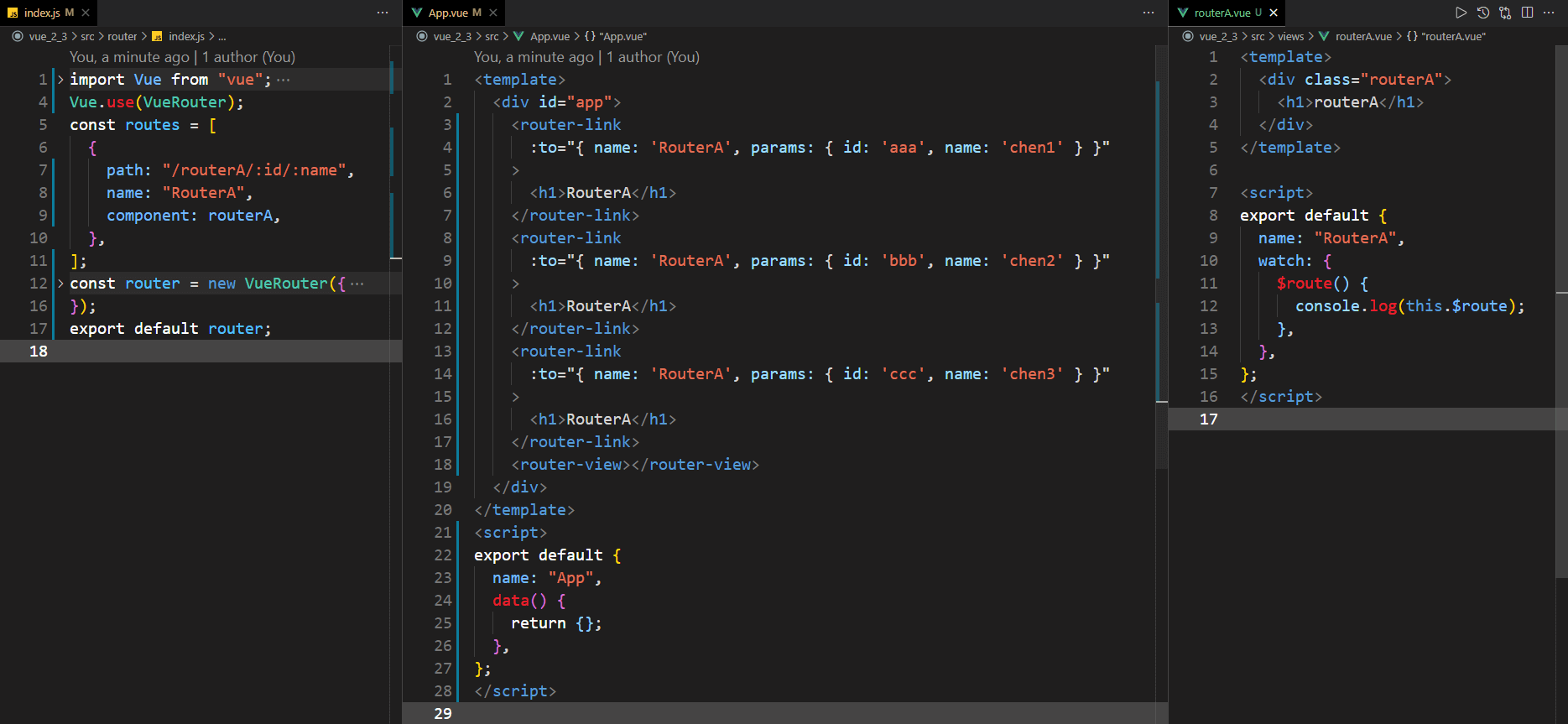Image resolution: width=1568 pixels, height=724 pixels.
Task: Click line number 29 in App.vue
Action: click(x=443, y=714)
